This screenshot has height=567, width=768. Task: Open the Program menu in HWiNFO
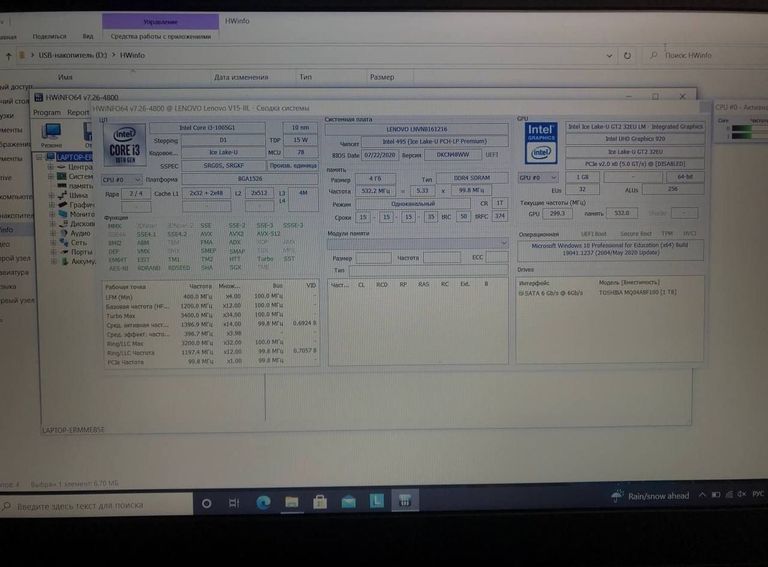[x=47, y=113]
